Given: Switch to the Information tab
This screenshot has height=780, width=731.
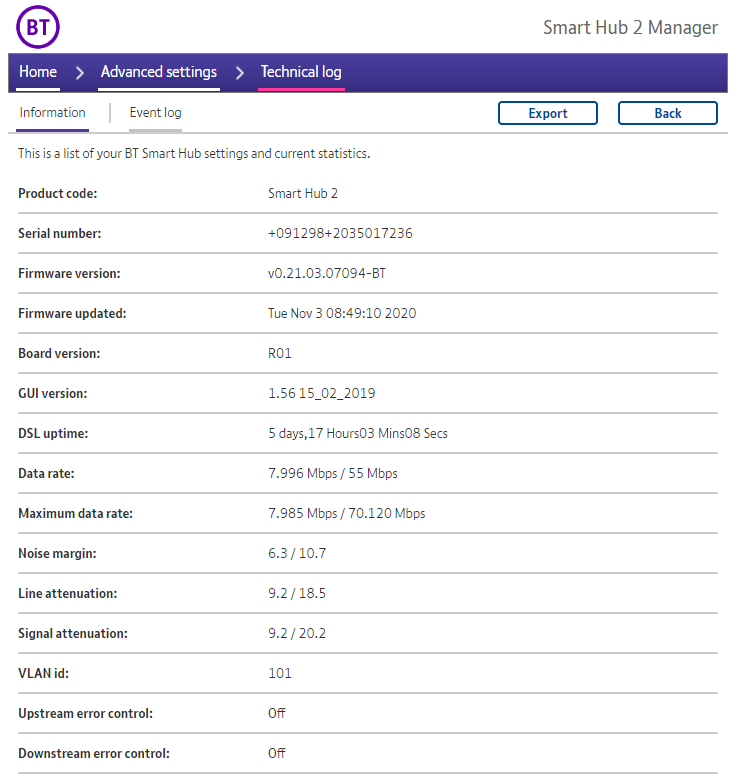Looking at the screenshot, I should [53, 113].
